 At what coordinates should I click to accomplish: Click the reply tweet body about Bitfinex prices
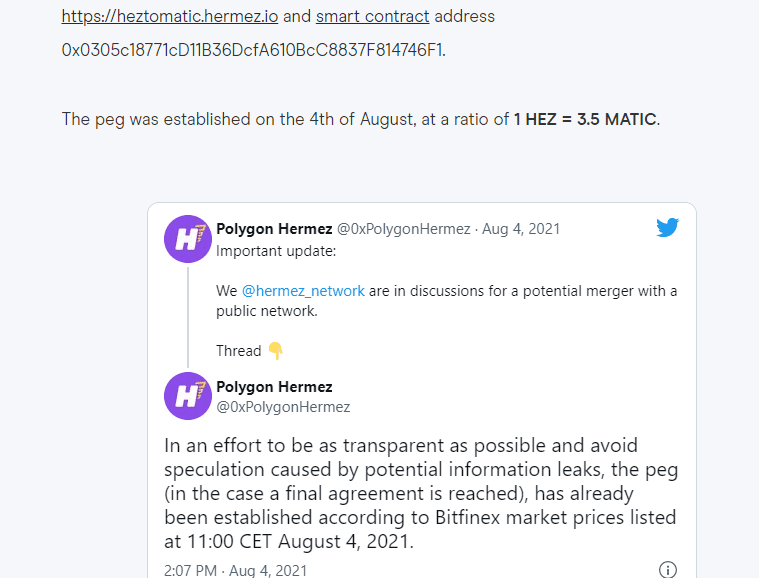click(421, 493)
